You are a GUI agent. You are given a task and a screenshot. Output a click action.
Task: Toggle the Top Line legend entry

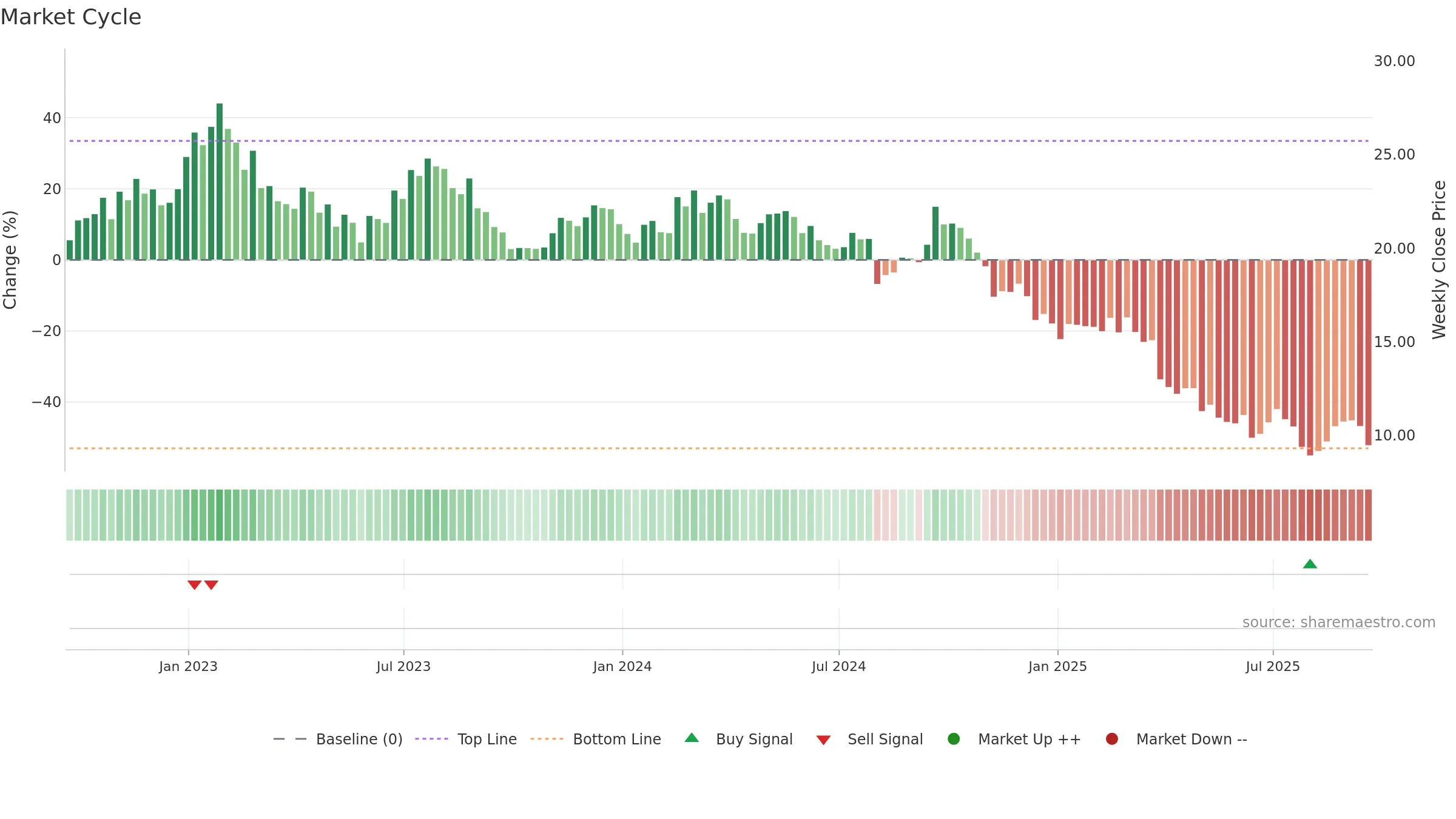466,739
